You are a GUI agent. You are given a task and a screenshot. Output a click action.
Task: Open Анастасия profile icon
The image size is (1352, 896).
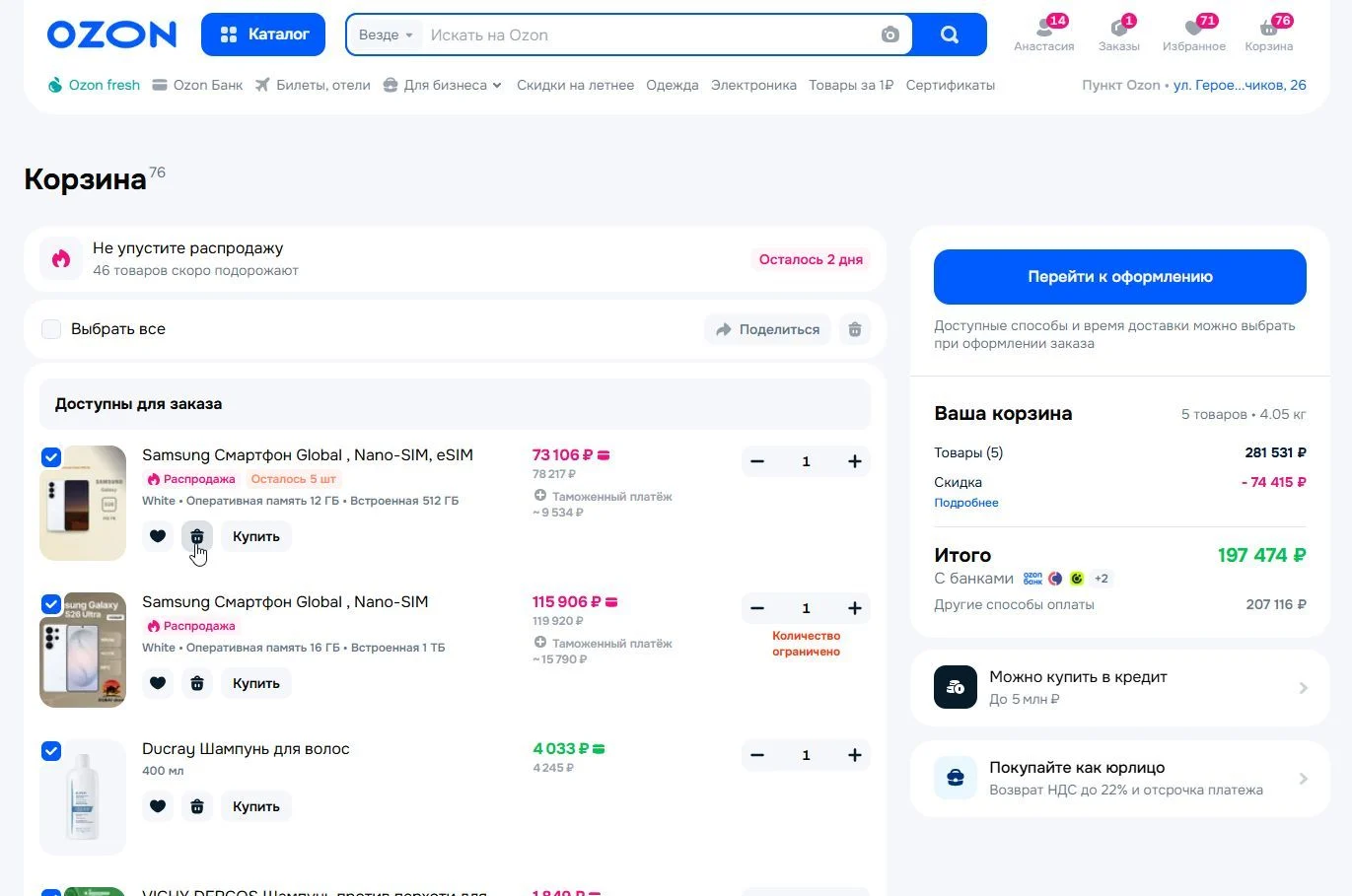[1044, 34]
